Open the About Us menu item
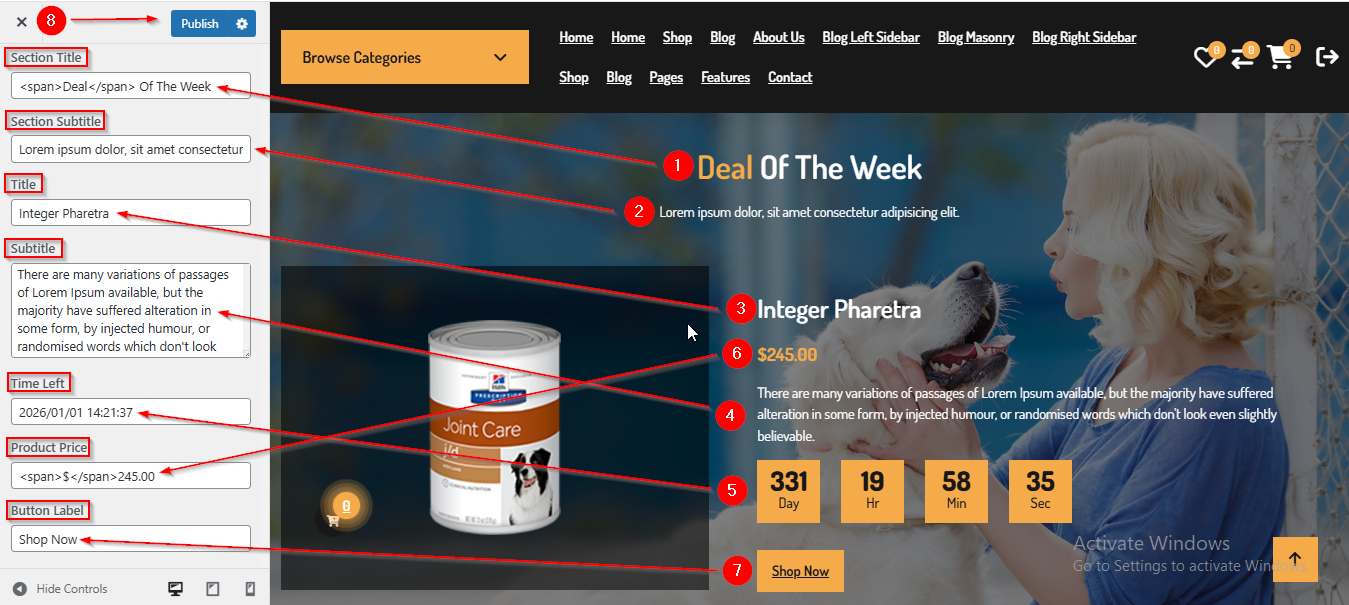The height and width of the screenshot is (605, 1349). click(779, 37)
